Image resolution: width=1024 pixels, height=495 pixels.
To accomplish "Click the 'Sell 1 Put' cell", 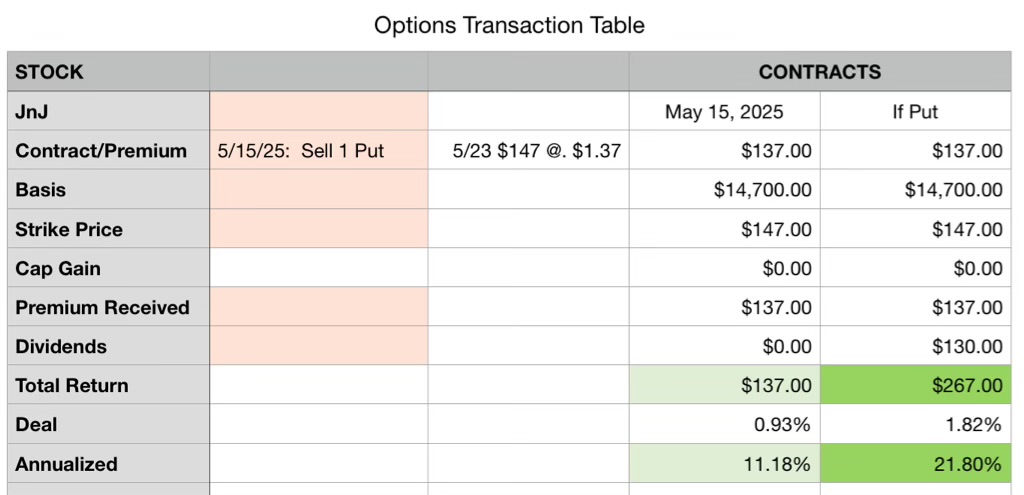I will pyautogui.click(x=319, y=150).
